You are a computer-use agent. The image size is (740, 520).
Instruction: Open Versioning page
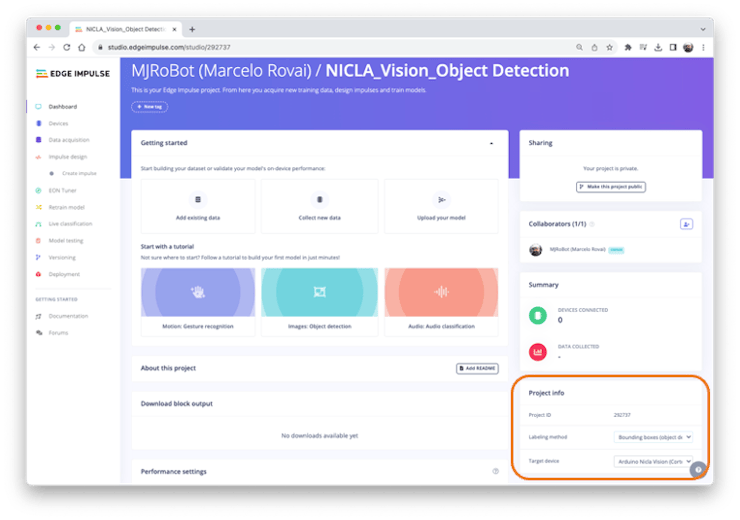62,258
